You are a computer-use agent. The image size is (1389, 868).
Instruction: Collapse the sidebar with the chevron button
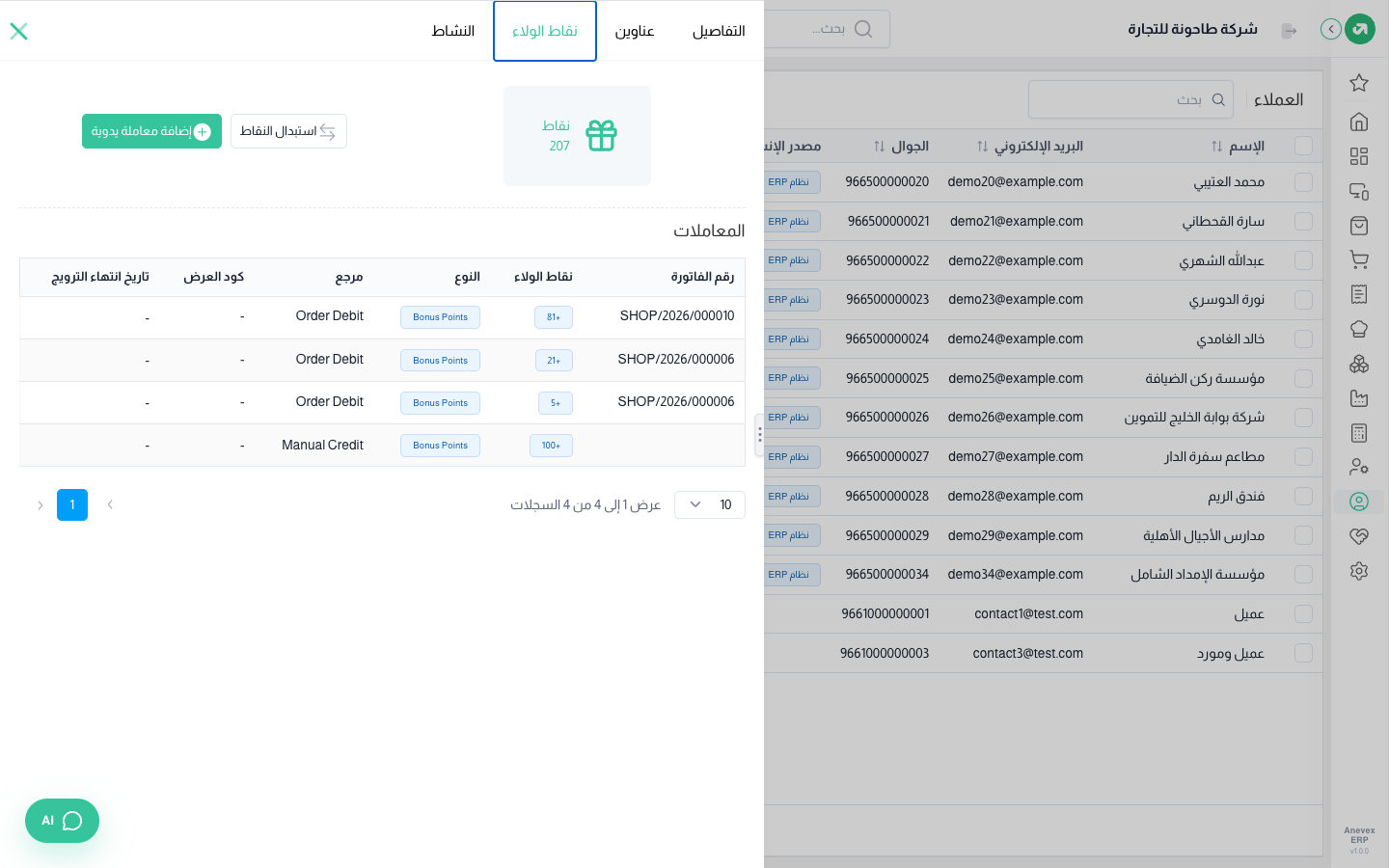click(x=1331, y=29)
